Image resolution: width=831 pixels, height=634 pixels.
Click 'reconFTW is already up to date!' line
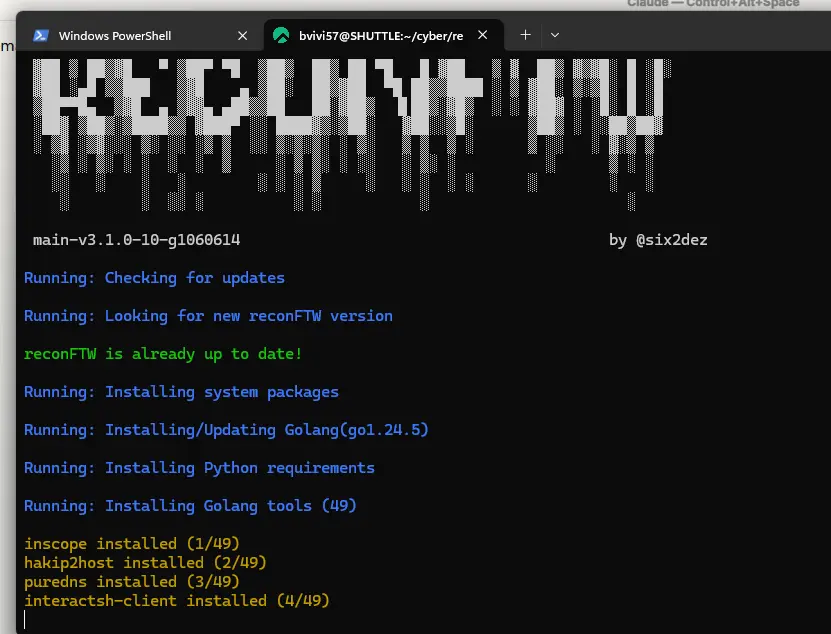coord(163,354)
